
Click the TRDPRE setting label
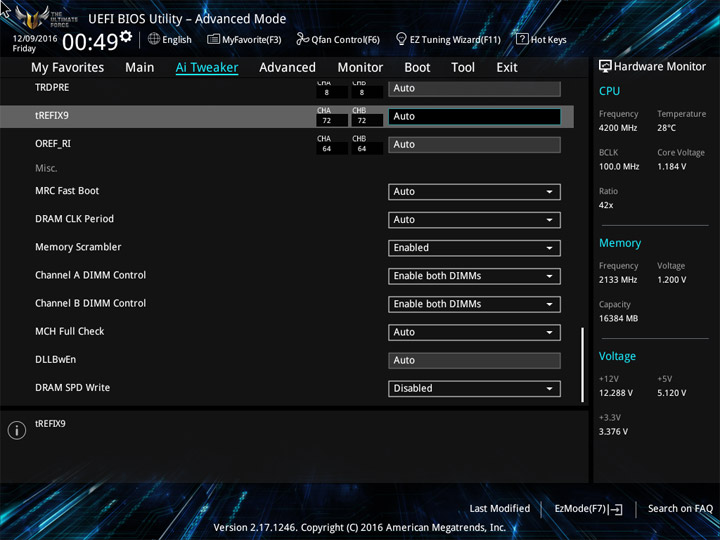(x=52, y=87)
